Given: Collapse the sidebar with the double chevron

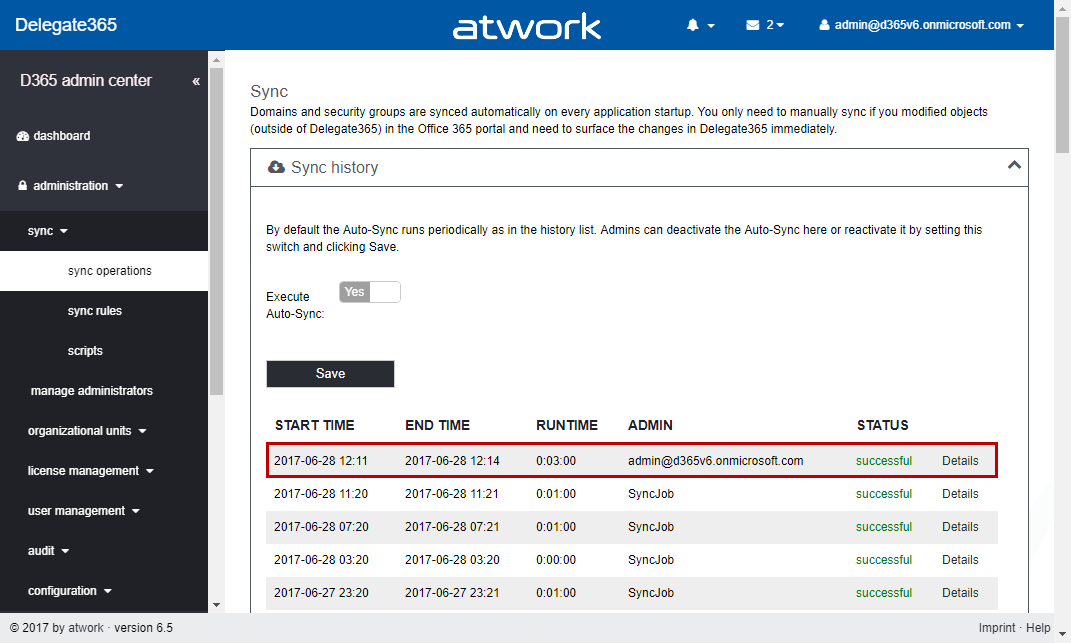Looking at the screenshot, I should pos(196,81).
